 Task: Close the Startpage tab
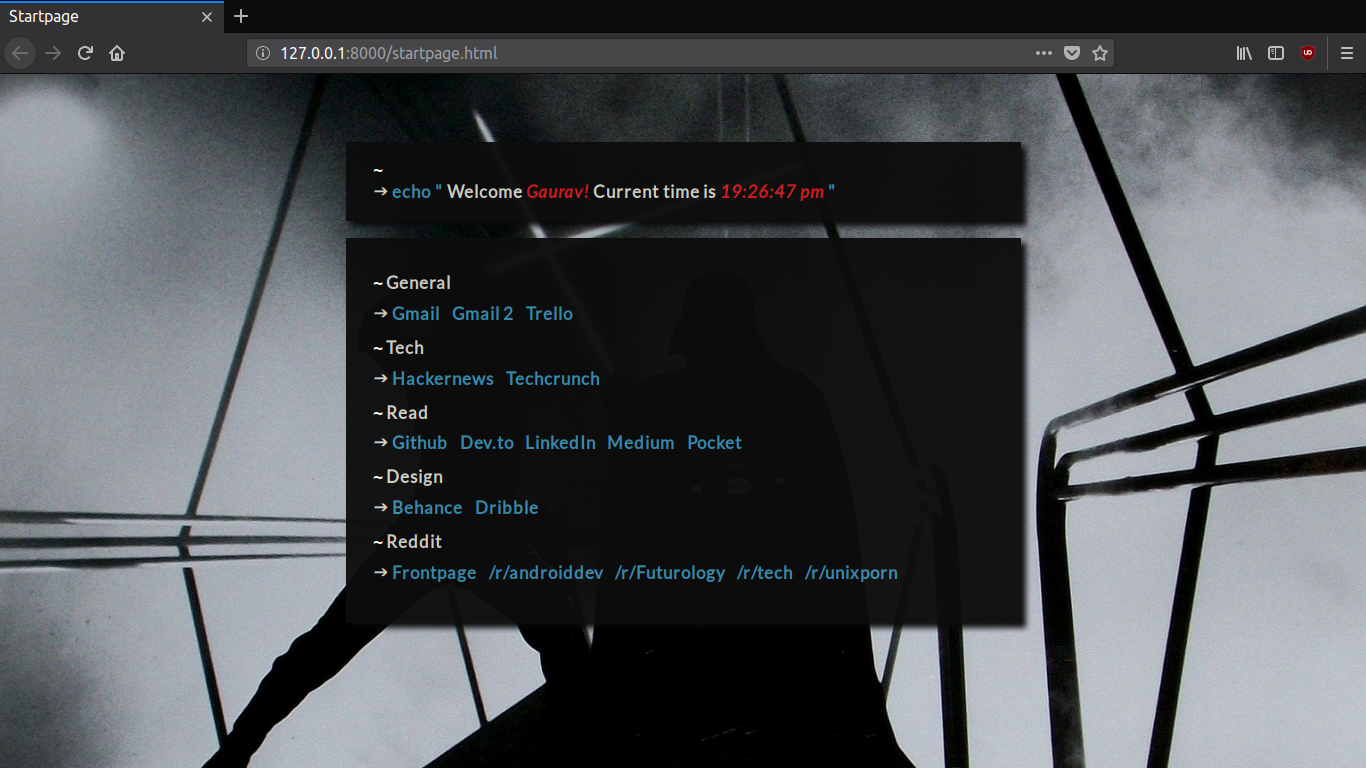(x=207, y=17)
